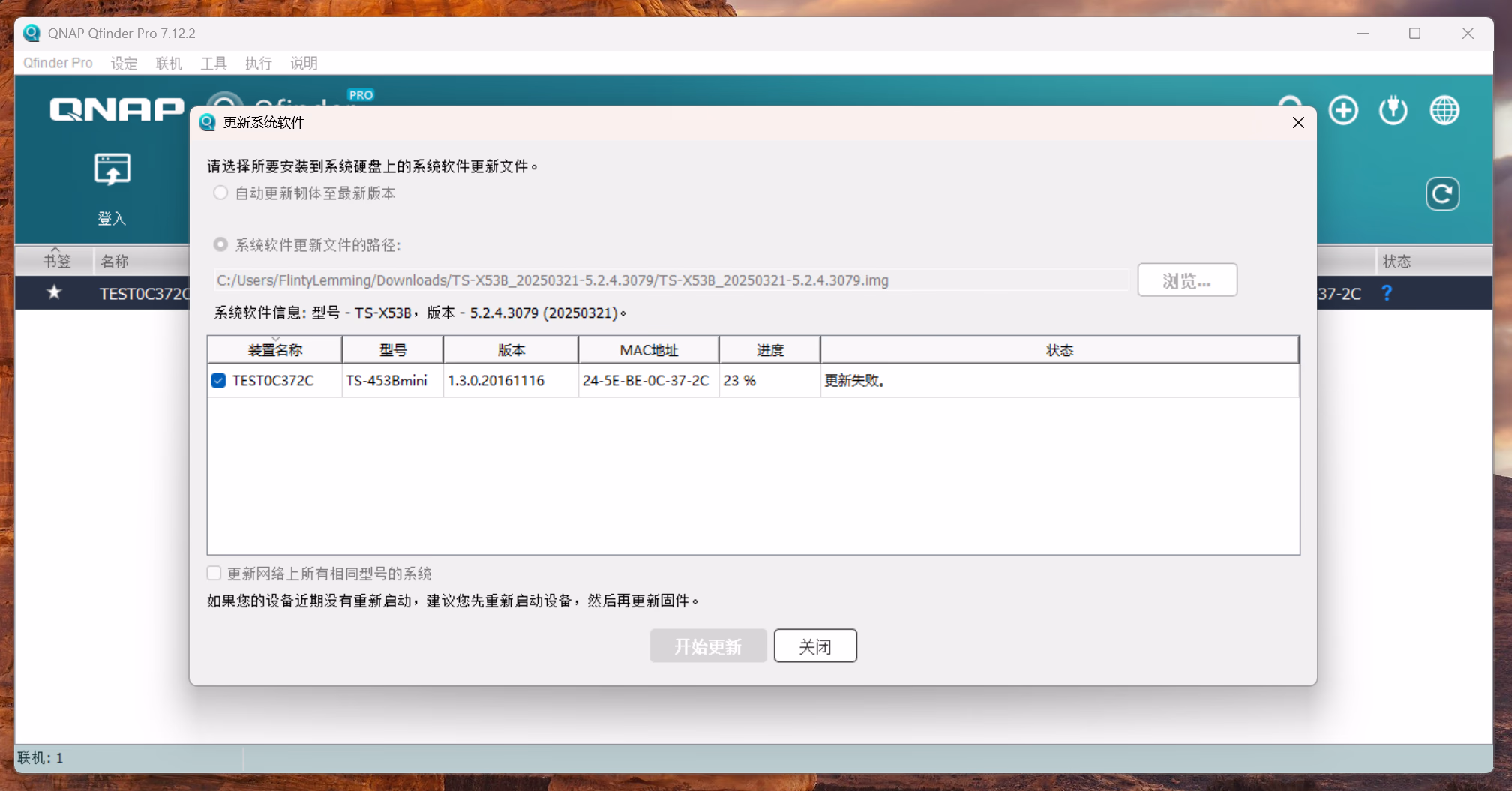Screen dimensions: 1512x791
Task: Click the 关闭 button
Action: (815, 646)
